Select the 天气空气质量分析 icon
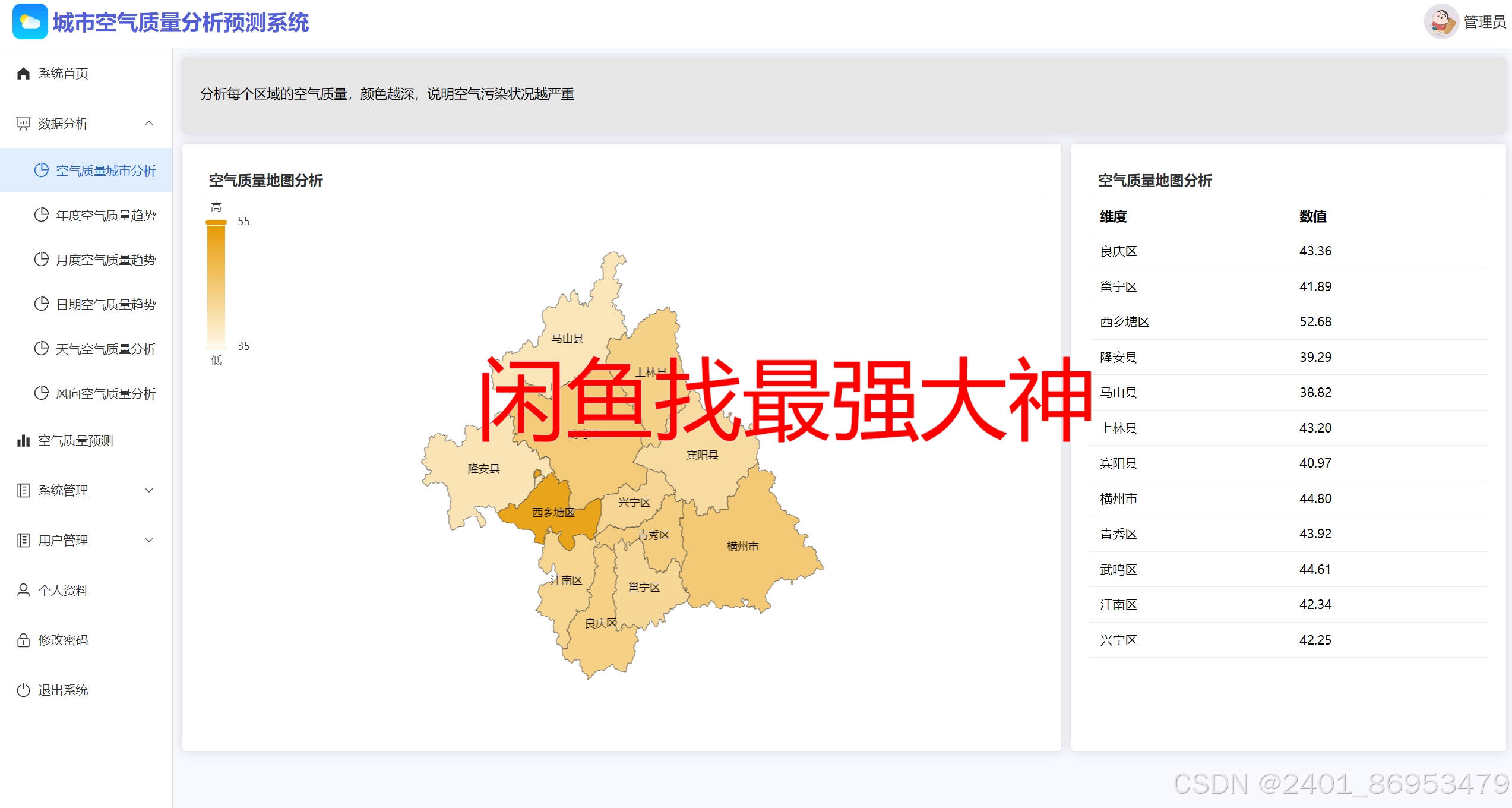The image size is (1512, 808). pos(41,348)
